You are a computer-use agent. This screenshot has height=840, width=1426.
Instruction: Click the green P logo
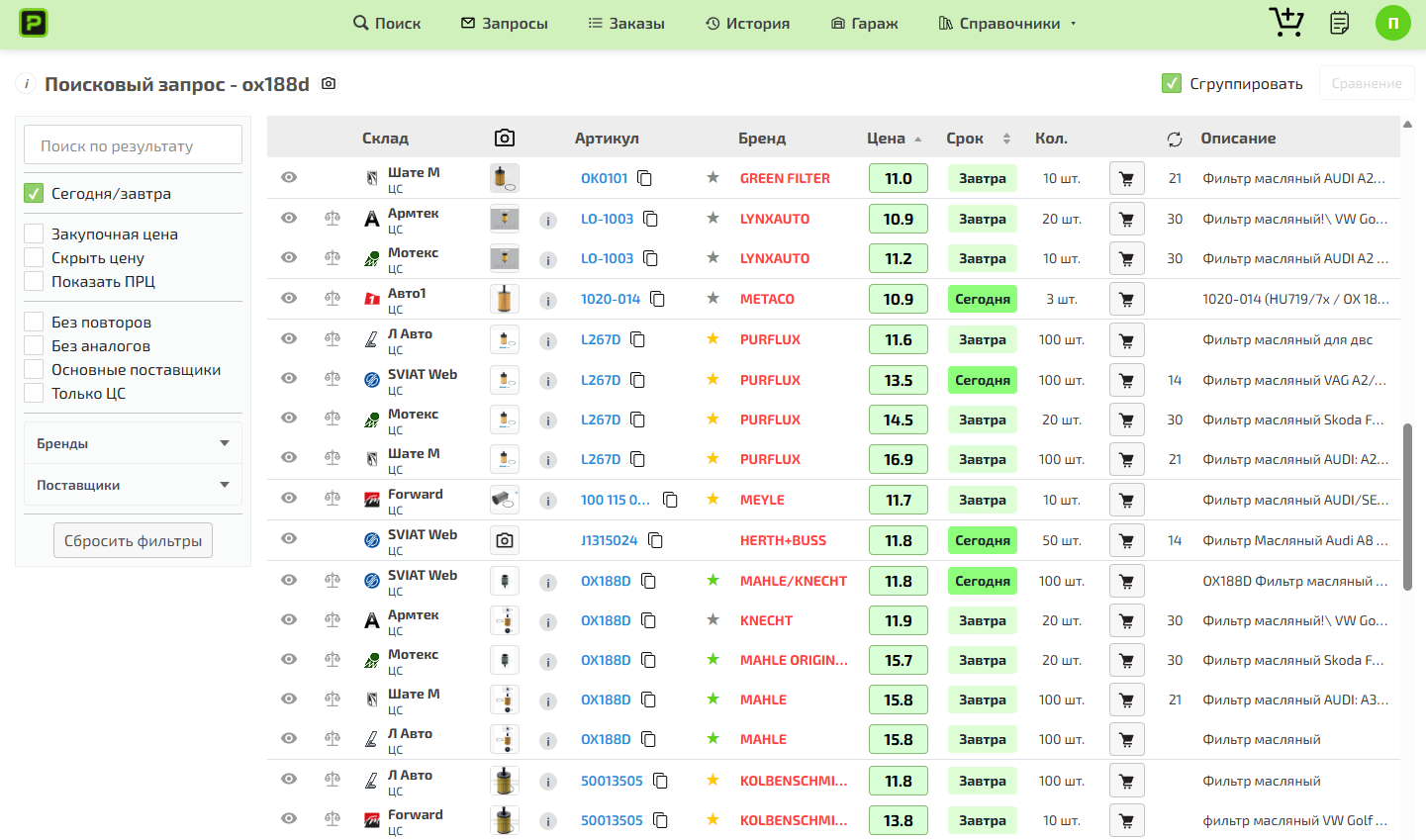pos(34,23)
